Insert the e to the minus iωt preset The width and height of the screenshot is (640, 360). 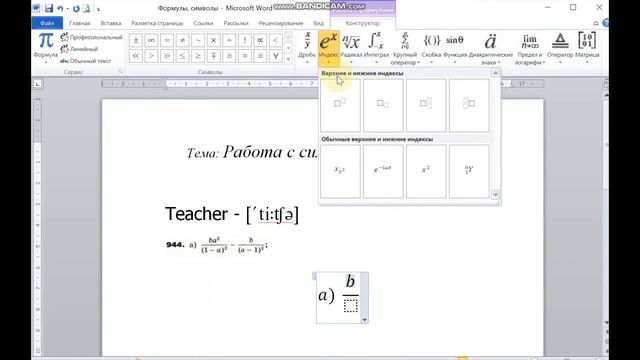pos(383,171)
